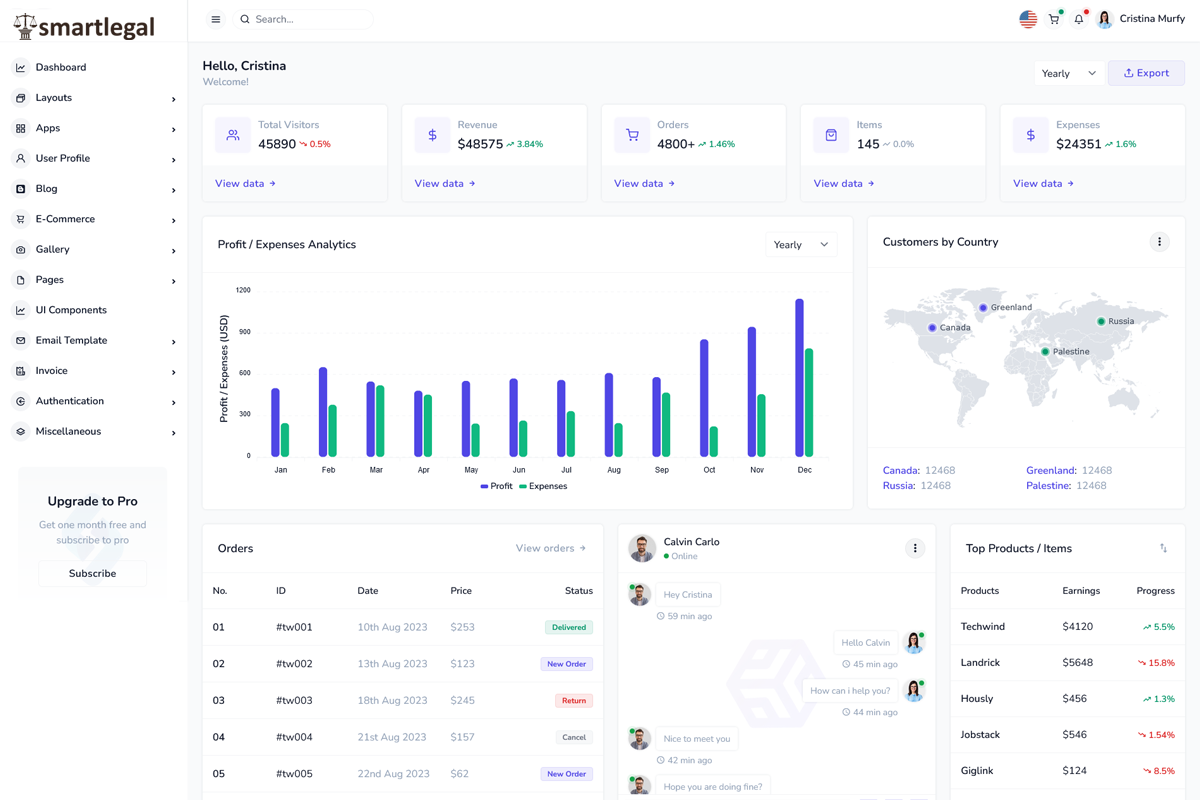Click the Subscribe button
1200x800 pixels.
click(92, 573)
